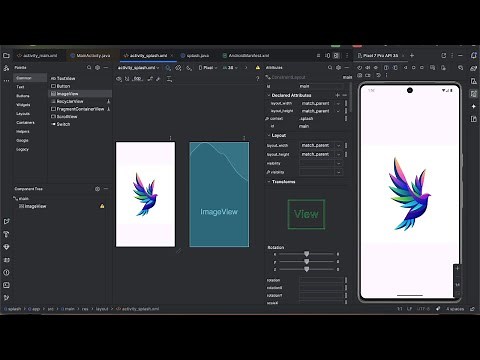
Task: Click the layout breadcrumb in status bar
Action: (x=102, y=309)
